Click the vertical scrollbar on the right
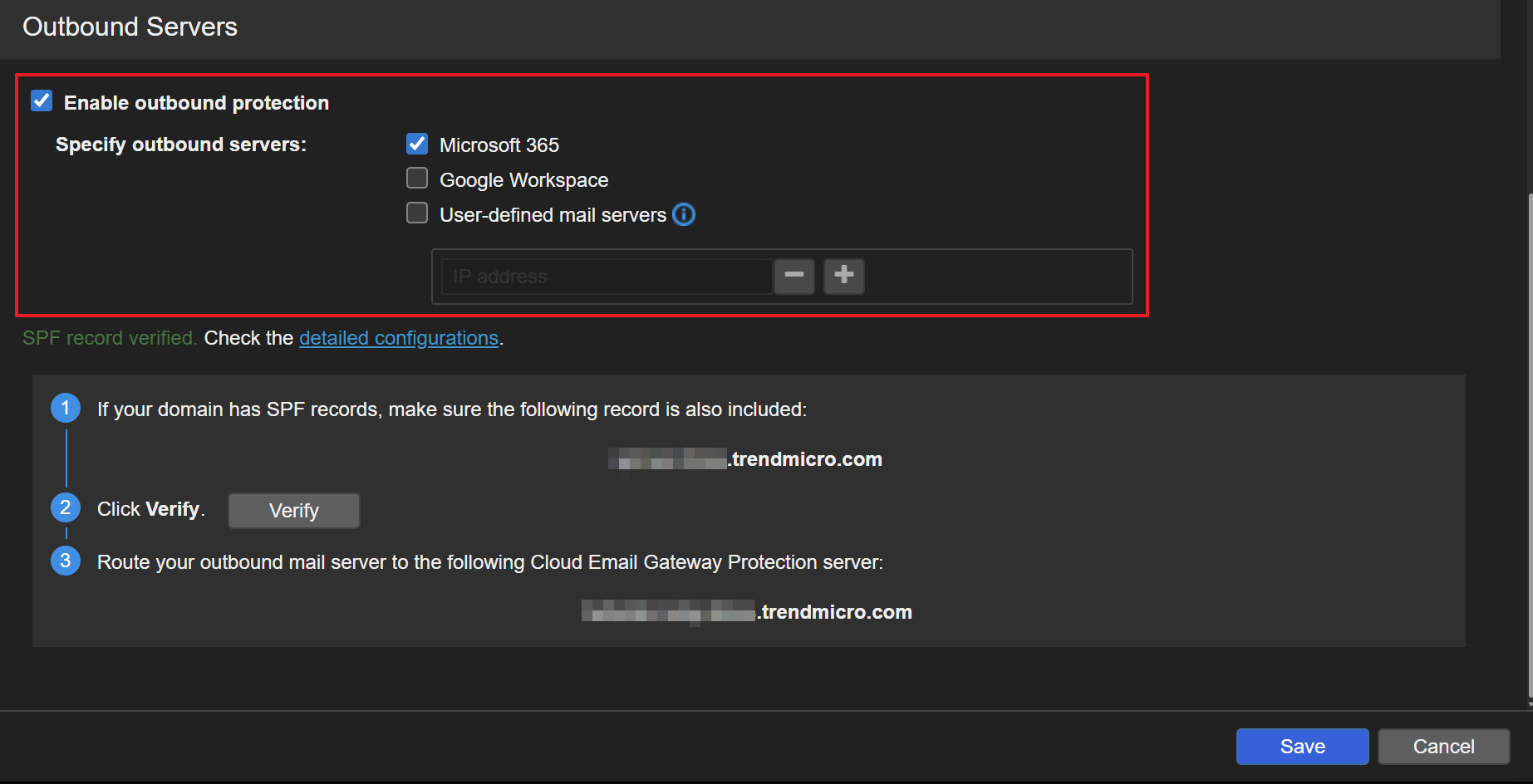This screenshot has height=784, width=1533. [1530, 440]
